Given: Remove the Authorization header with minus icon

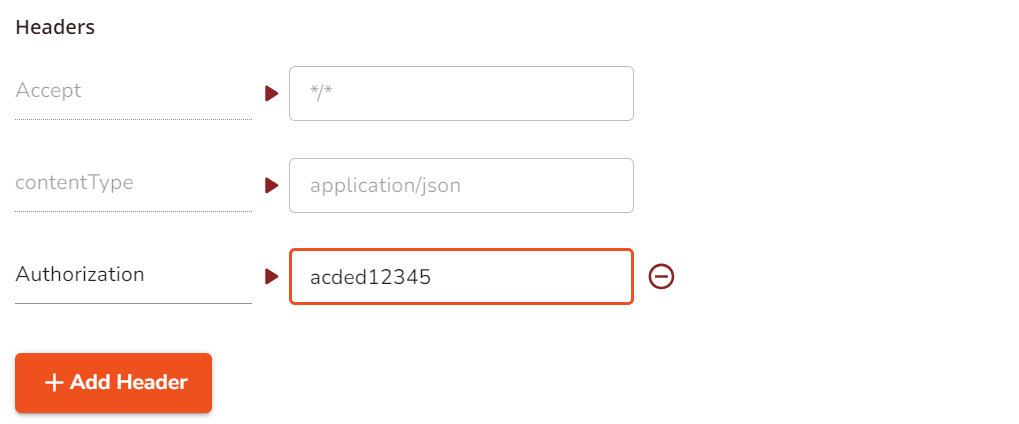Looking at the screenshot, I should click(661, 276).
